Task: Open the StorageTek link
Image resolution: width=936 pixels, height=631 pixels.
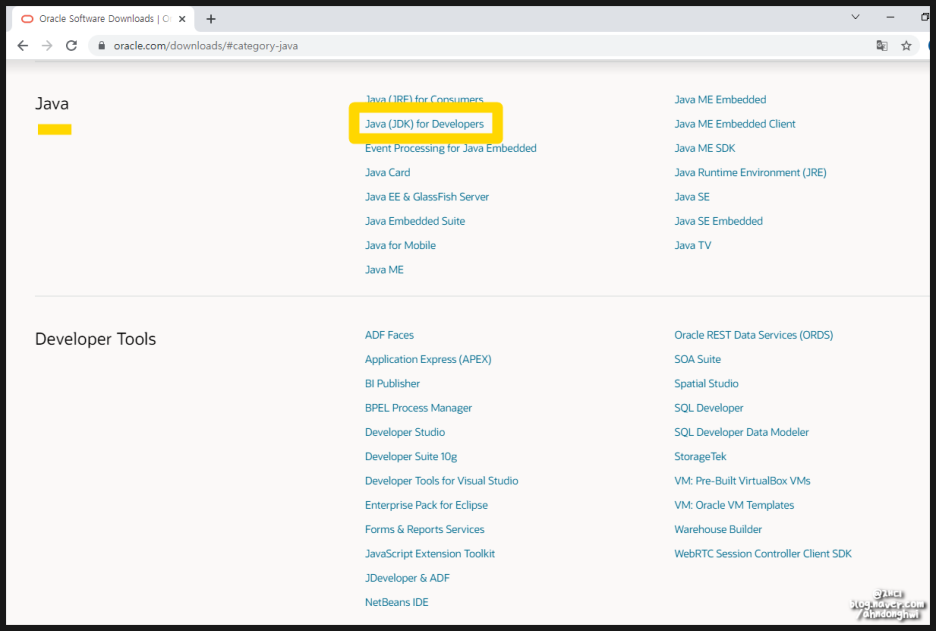Action: coord(700,457)
